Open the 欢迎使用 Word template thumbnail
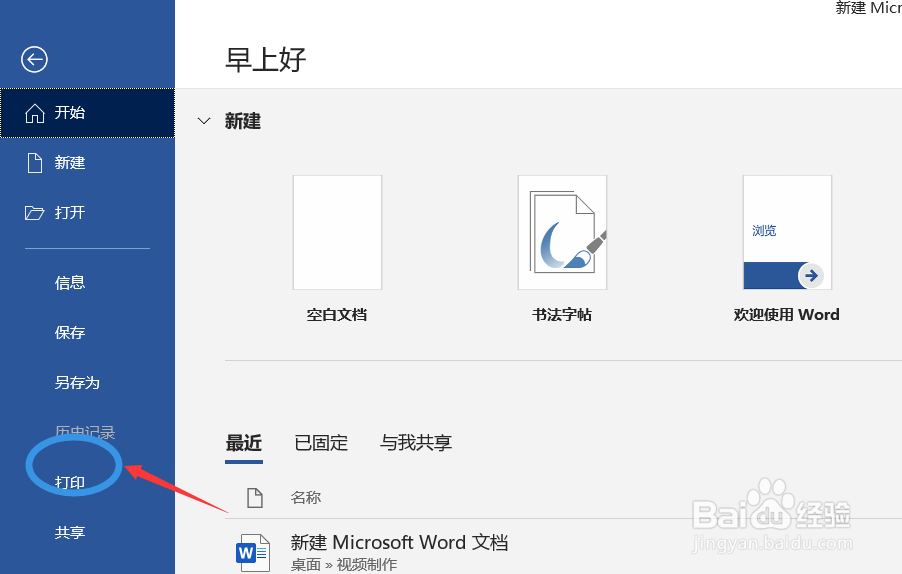The height and width of the screenshot is (574, 902). click(x=788, y=232)
